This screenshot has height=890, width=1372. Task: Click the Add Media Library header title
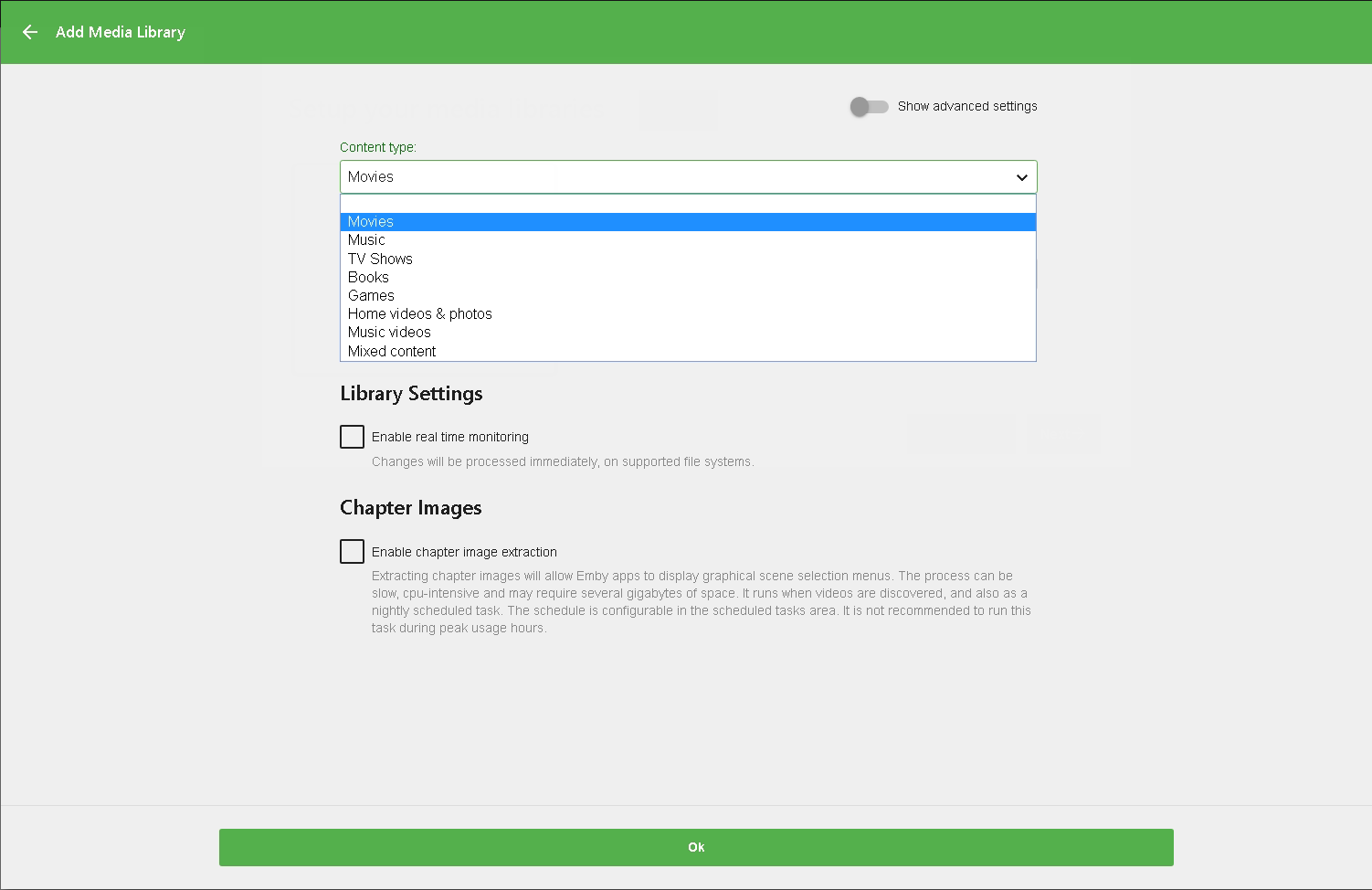click(121, 32)
